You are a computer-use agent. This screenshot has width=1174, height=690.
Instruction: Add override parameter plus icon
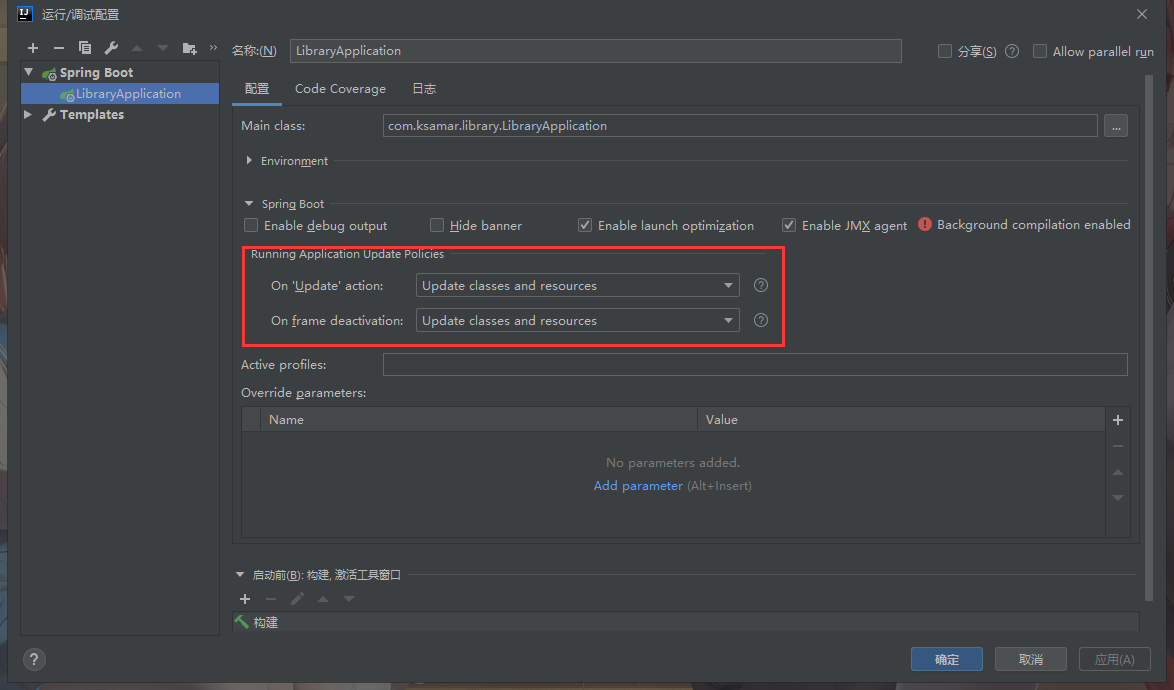pyautogui.click(x=1118, y=420)
